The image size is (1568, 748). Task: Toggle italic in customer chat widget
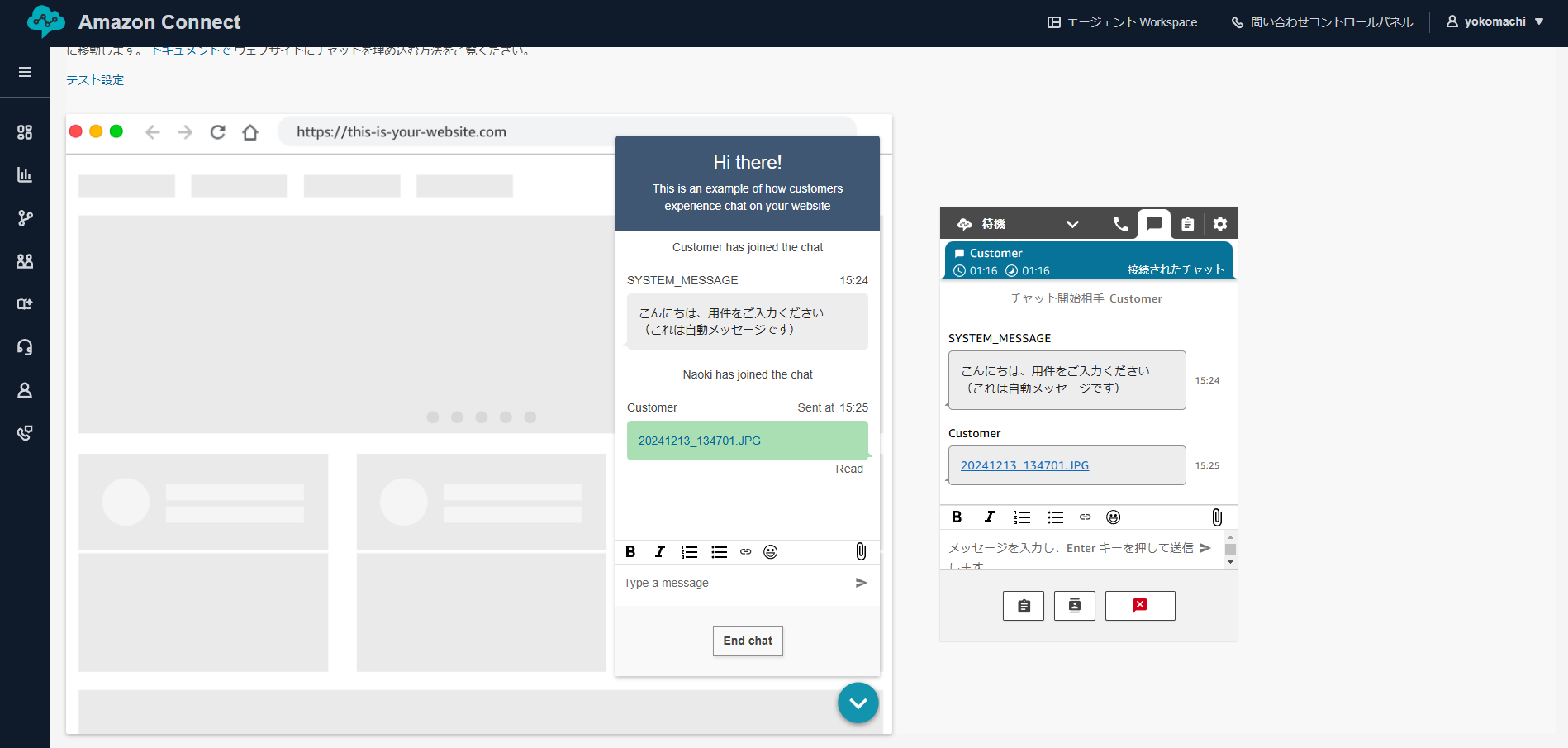coord(659,552)
